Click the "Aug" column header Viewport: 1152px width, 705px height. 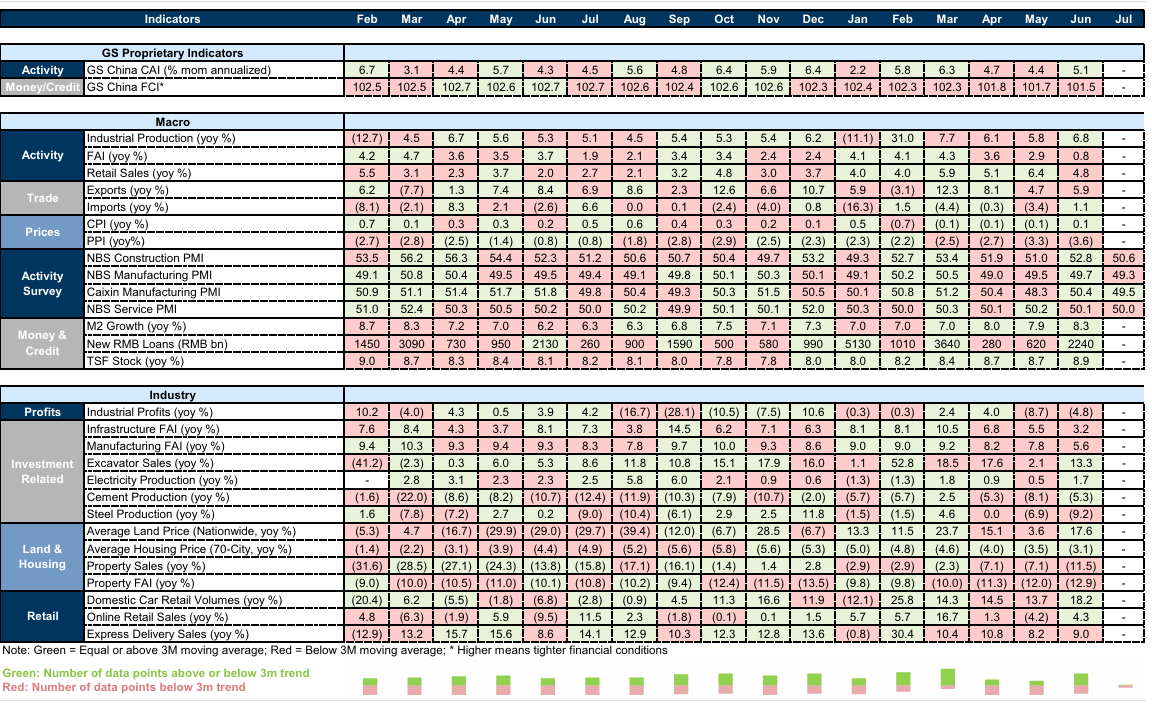tap(634, 19)
